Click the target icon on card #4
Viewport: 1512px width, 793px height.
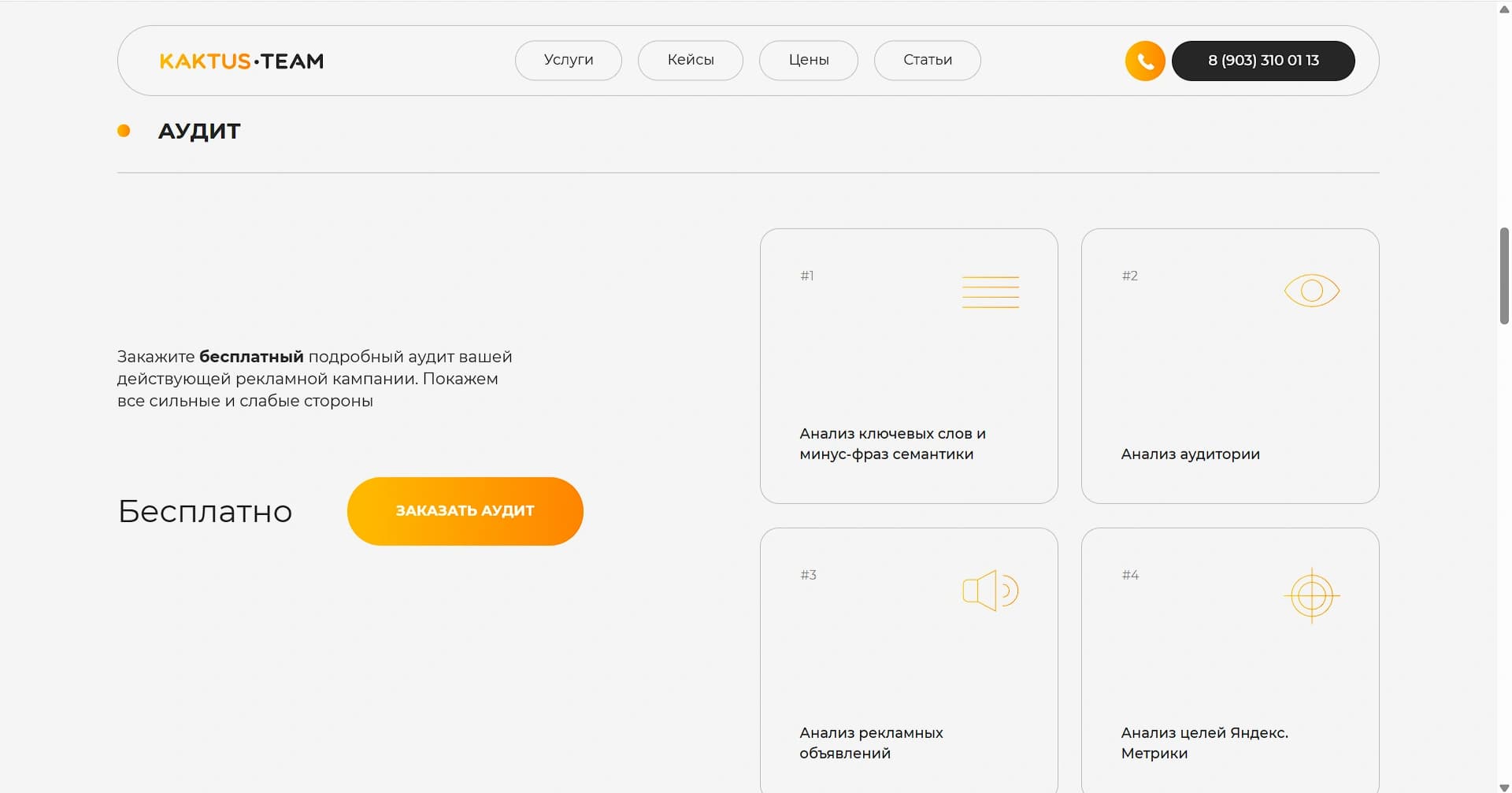coord(1311,595)
